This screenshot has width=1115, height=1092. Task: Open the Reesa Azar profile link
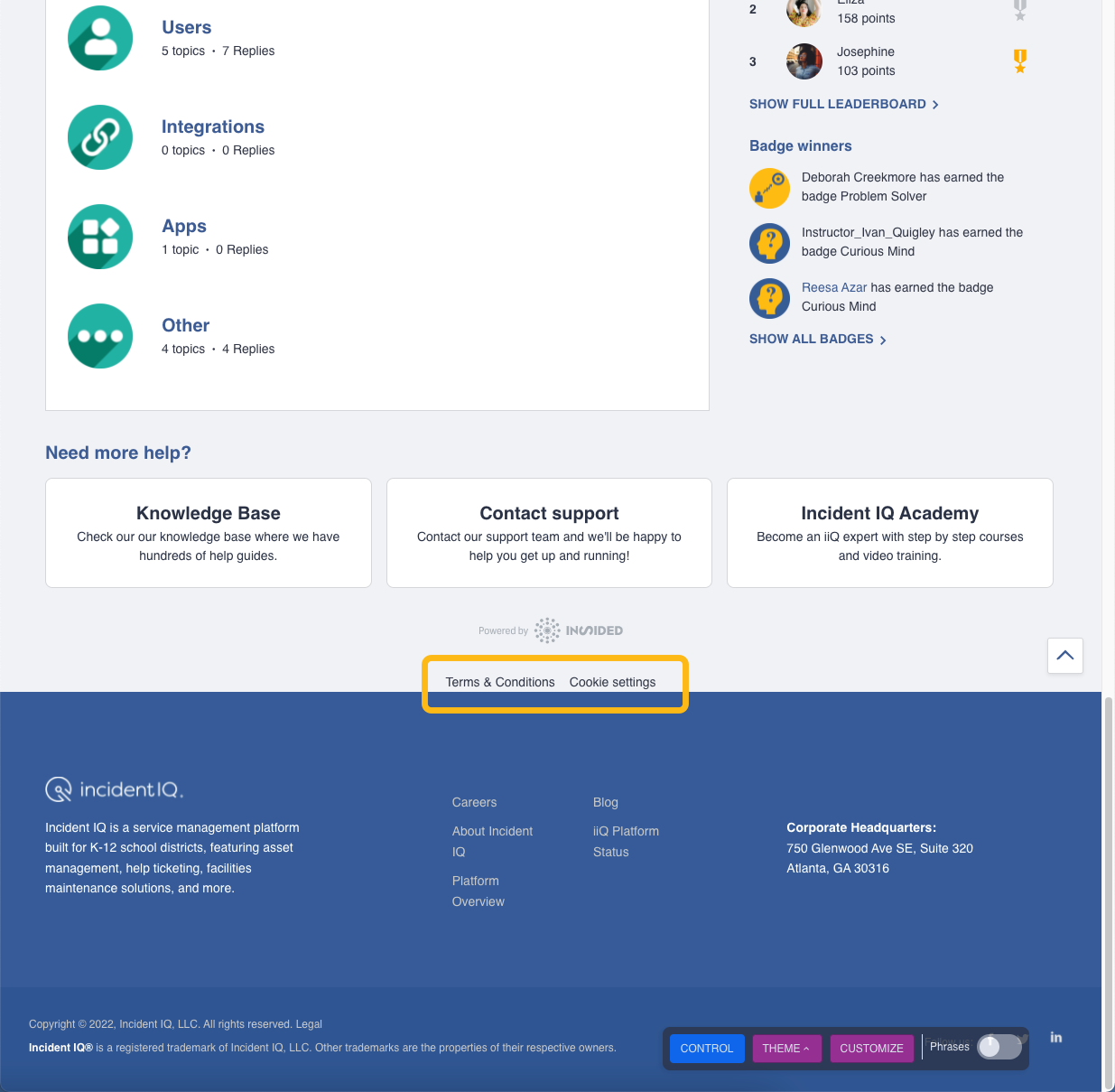click(834, 287)
